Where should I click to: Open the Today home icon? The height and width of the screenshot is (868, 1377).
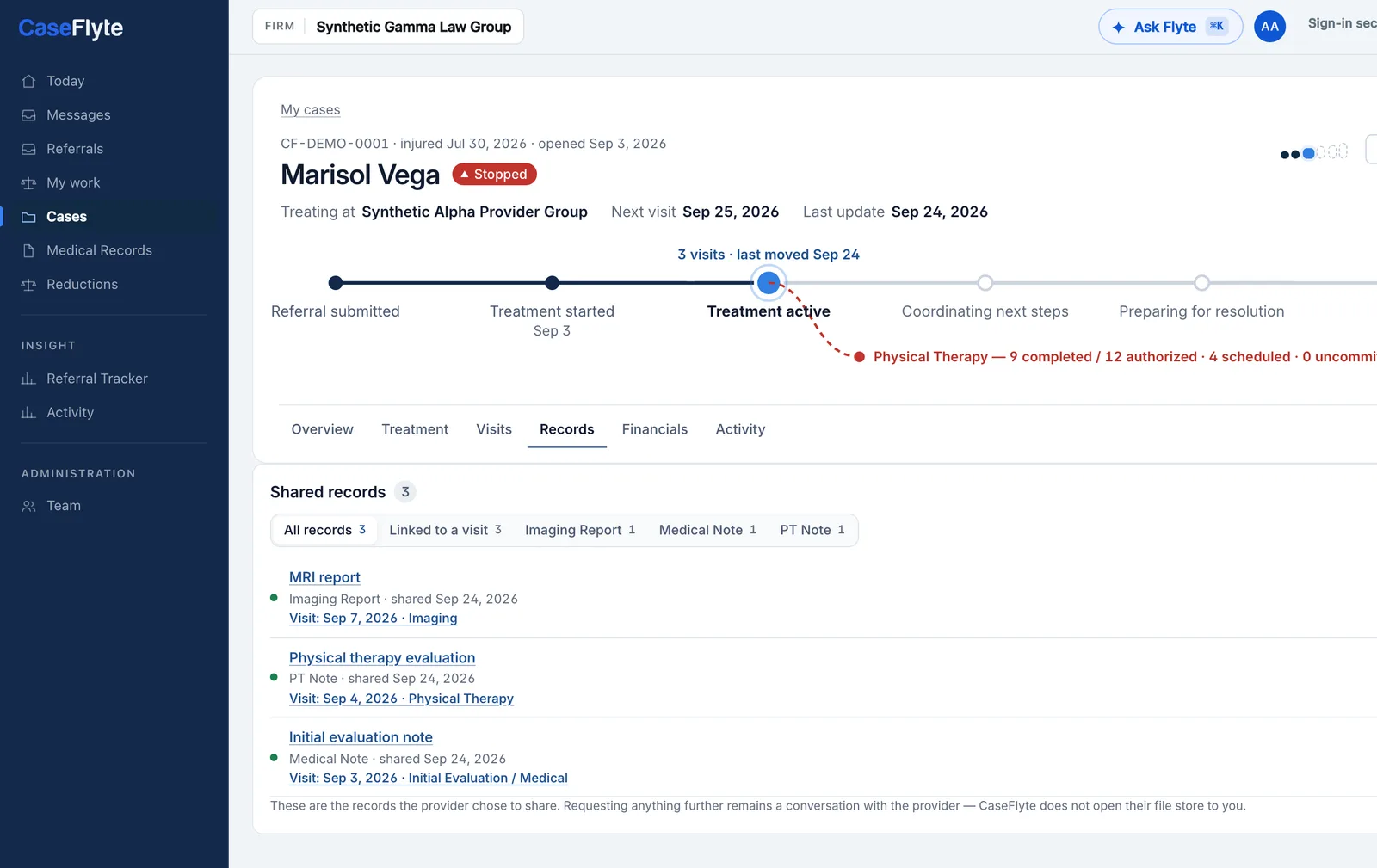pyautogui.click(x=28, y=81)
